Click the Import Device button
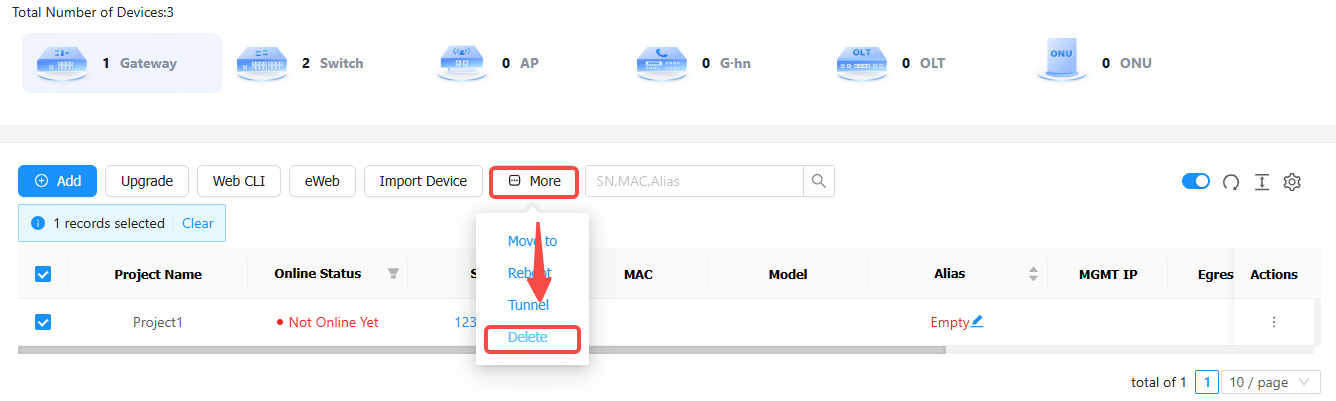The image size is (1336, 401). (x=423, y=181)
